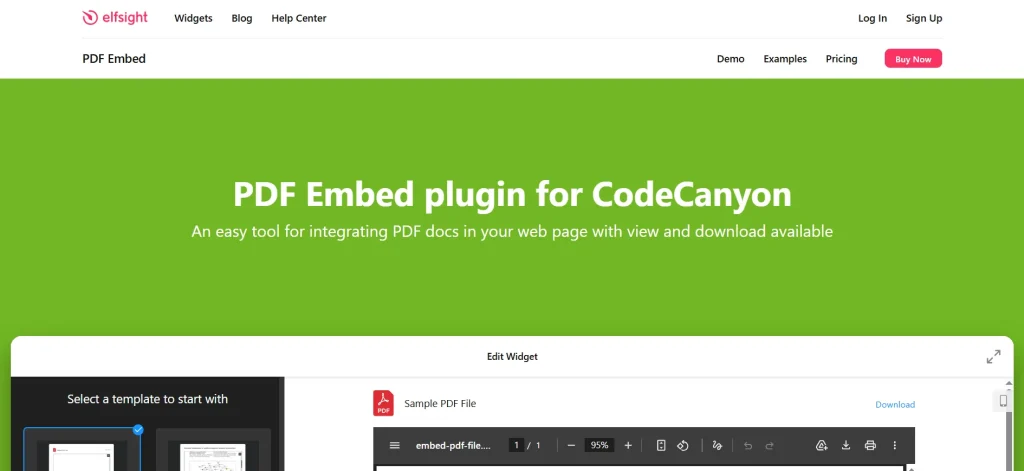The width and height of the screenshot is (1024, 471).
Task: Click the Sample PDF File label
Action: click(x=440, y=404)
